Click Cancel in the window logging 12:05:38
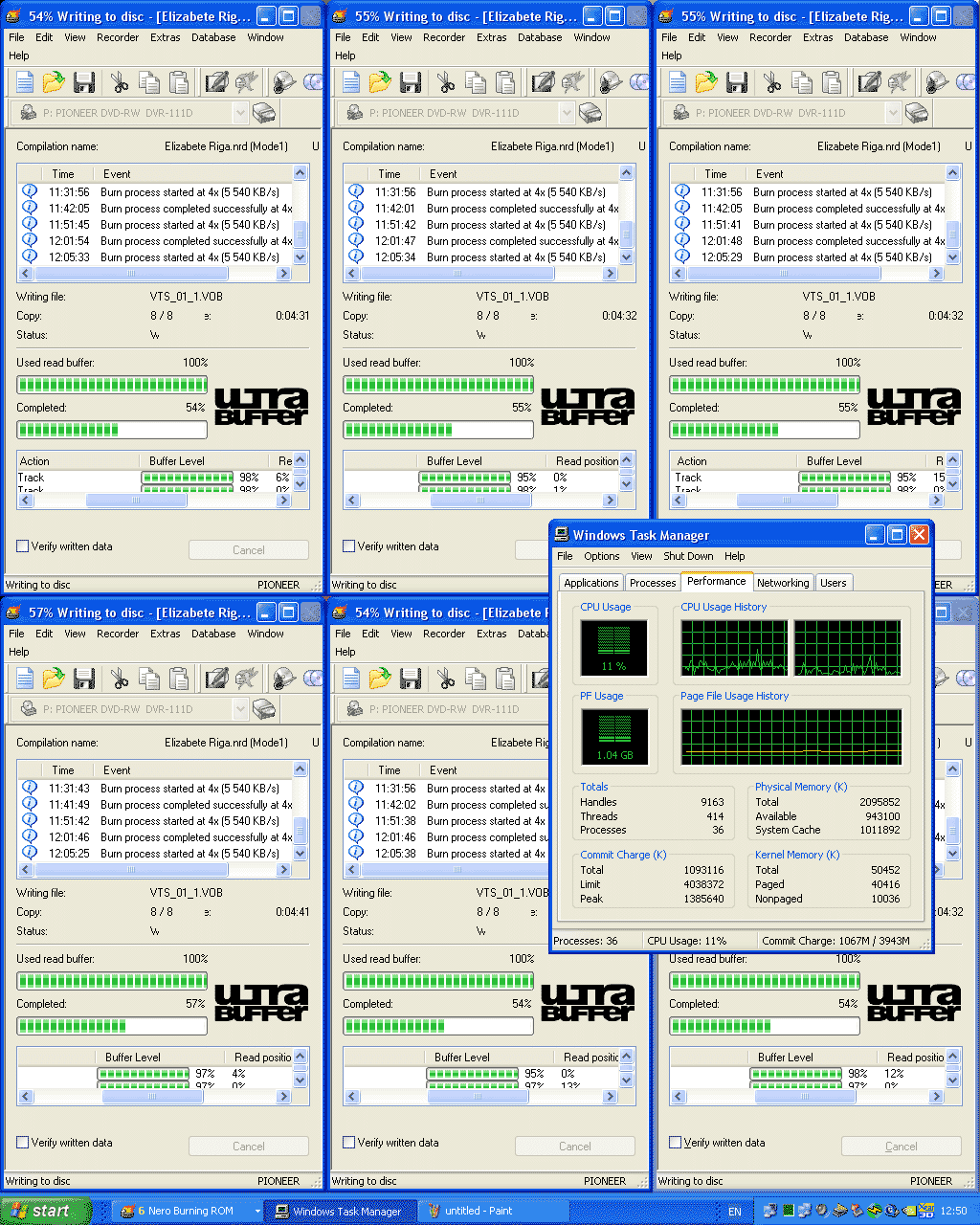Viewport: 980px width, 1225px height. click(x=575, y=1146)
